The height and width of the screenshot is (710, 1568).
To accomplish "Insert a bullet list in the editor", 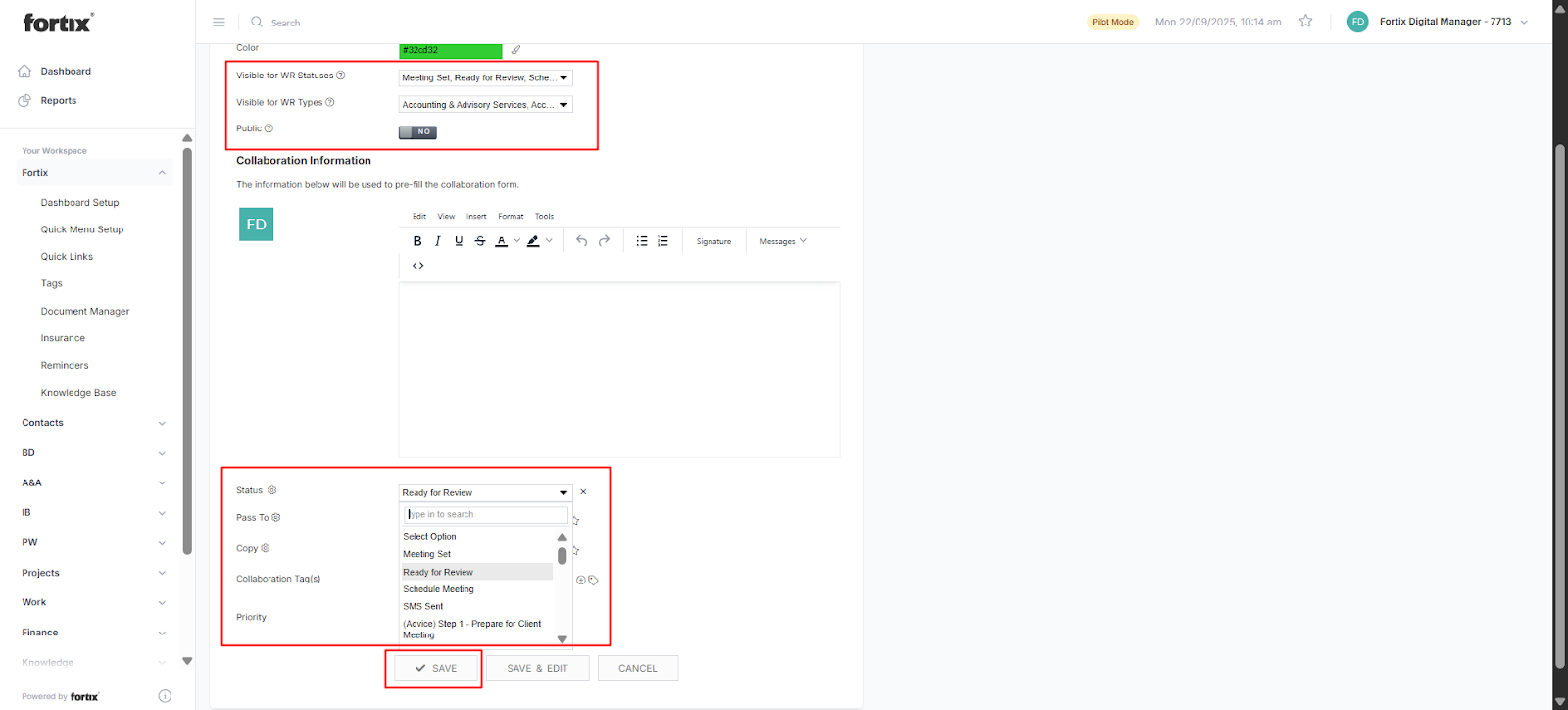I will coord(642,241).
